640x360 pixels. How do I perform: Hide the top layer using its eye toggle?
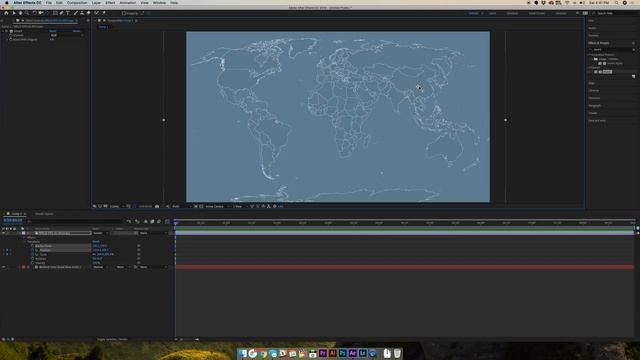[x=3, y=233]
